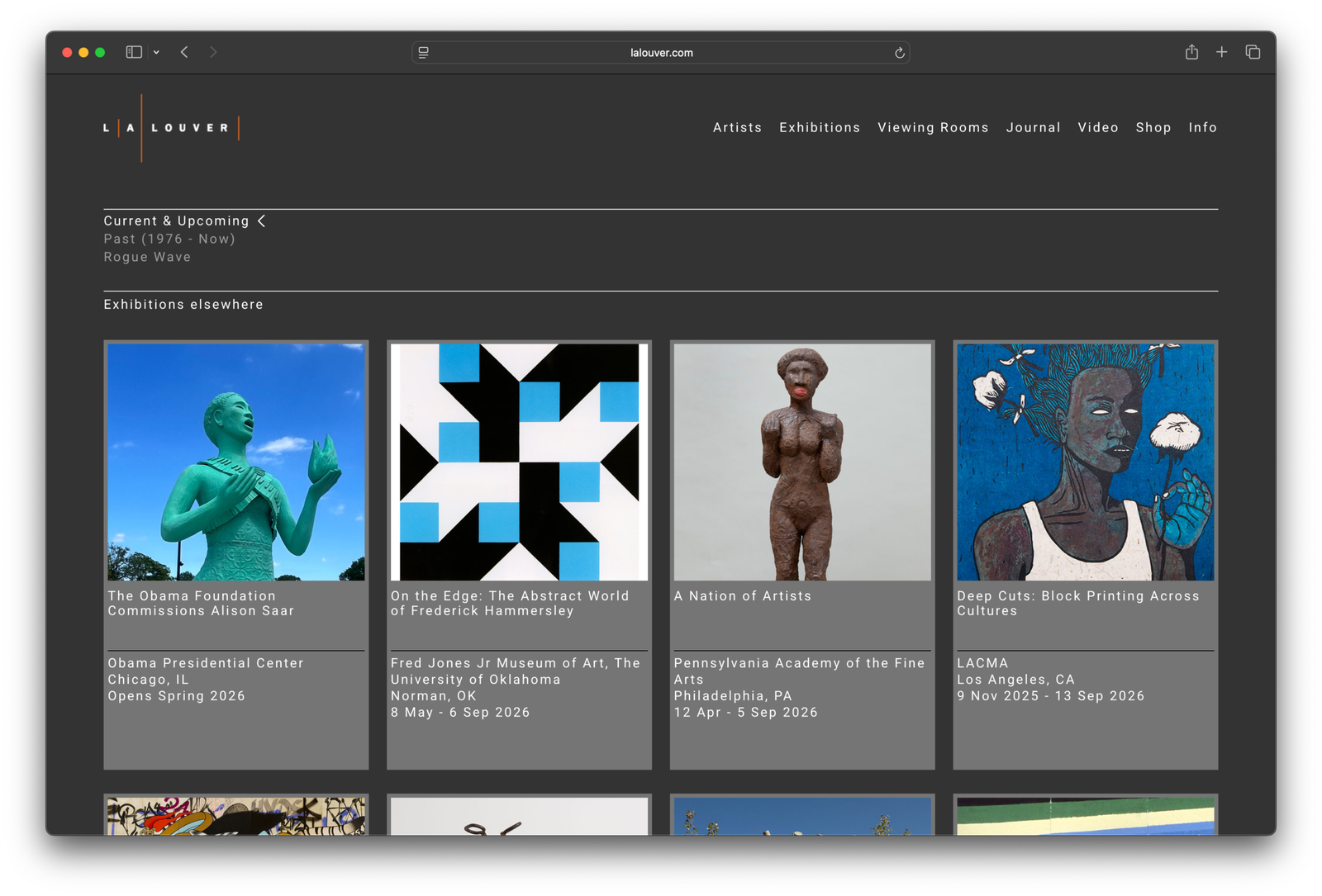The height and width of the screenshot is (896, 1322).
Task: Click the Opens Spring 2026 date
Action: point(176,696)
